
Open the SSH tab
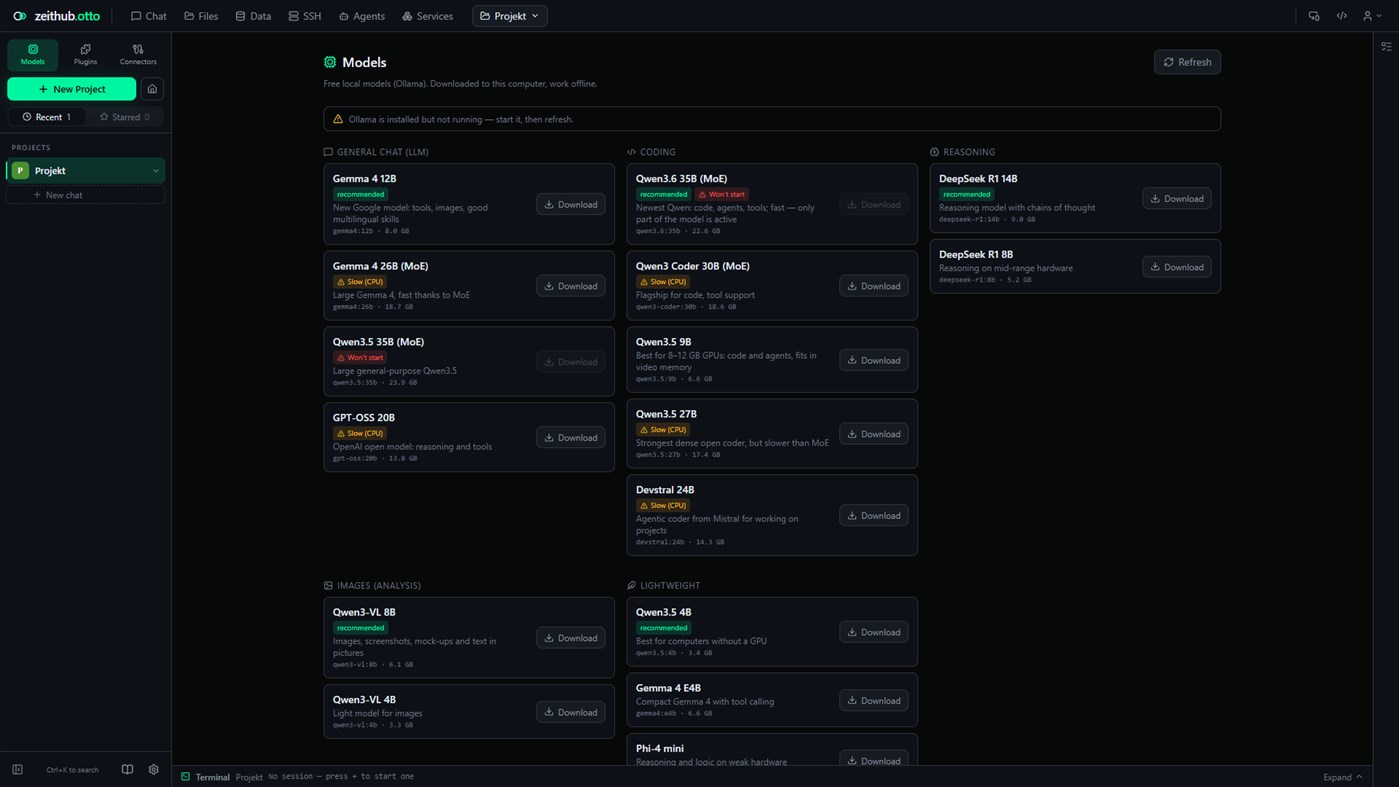(x=304, y=16)
